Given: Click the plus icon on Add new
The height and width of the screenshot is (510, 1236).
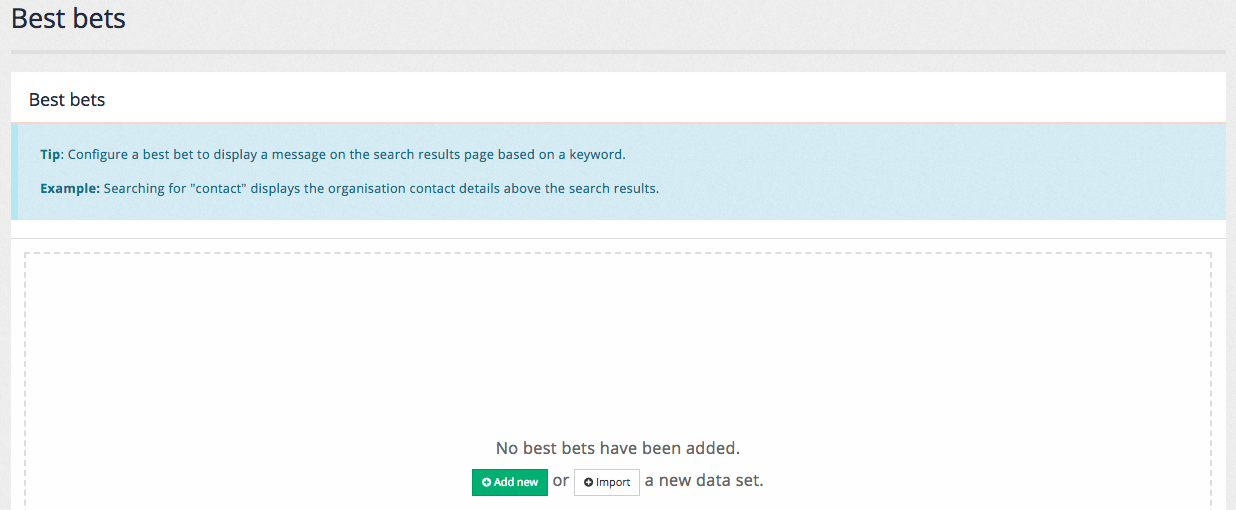Looking at the screenshot, I should 486,482.
